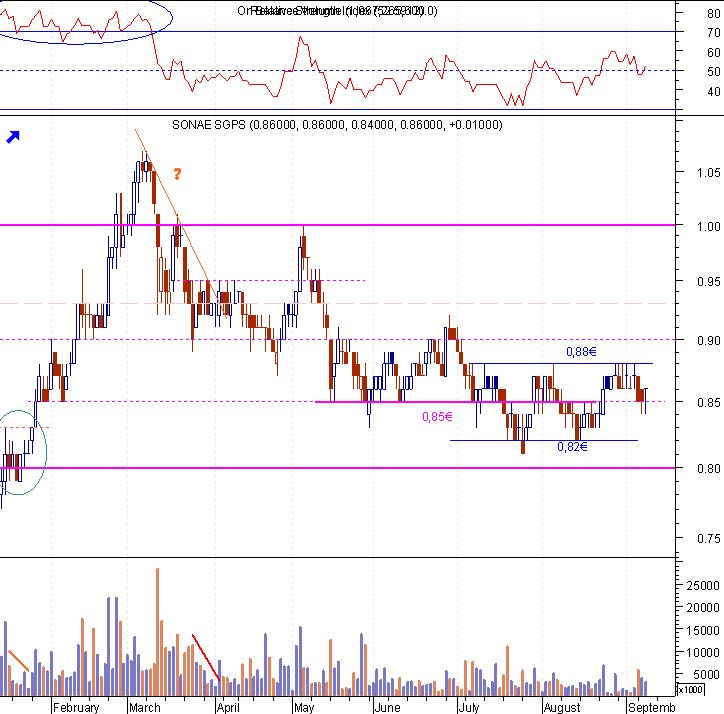Select the July month label
Image resolution: width=724 pixels, height=714 pixels.
pyautogui.click(x=469, y=708)
